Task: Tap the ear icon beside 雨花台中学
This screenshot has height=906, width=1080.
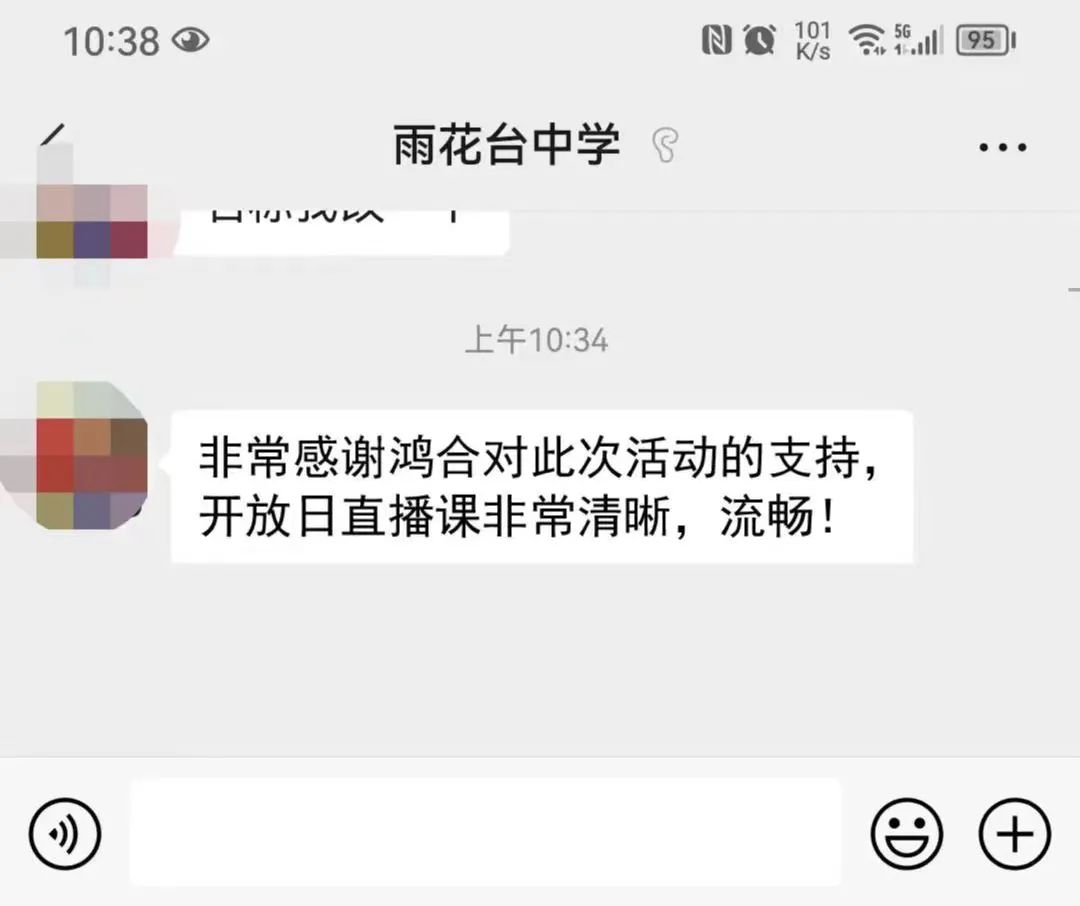Action: click(x=665, y=145)
